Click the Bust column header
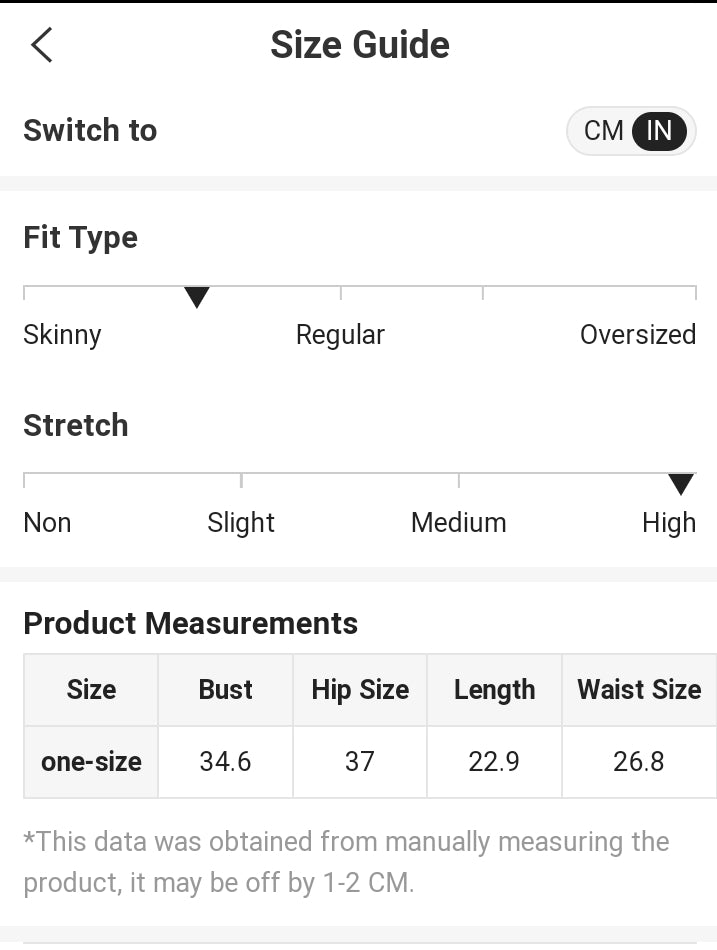The image size is (717, 950). [x=225, y=690]
